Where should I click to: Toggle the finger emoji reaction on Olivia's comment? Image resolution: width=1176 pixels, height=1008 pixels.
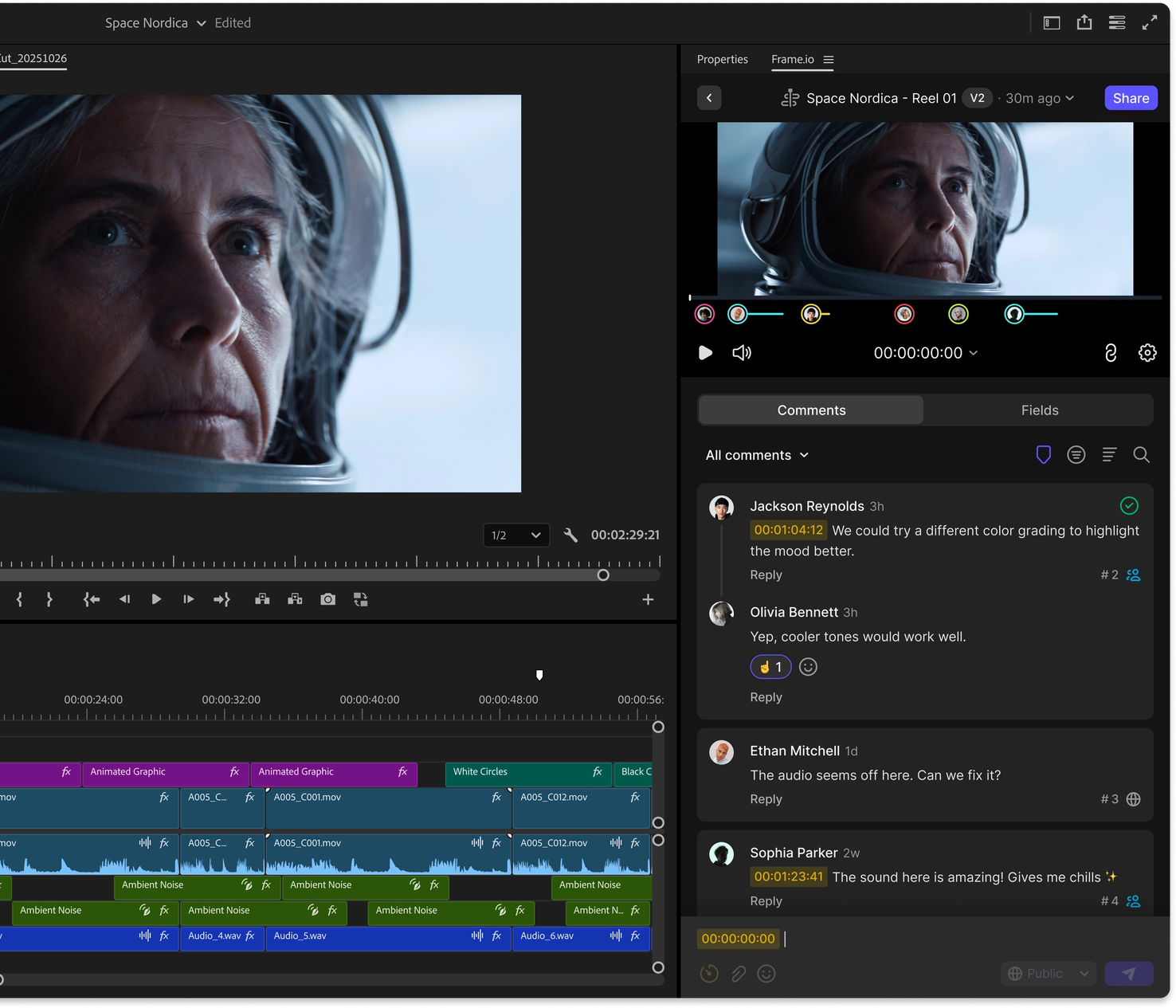pos(770,667)
